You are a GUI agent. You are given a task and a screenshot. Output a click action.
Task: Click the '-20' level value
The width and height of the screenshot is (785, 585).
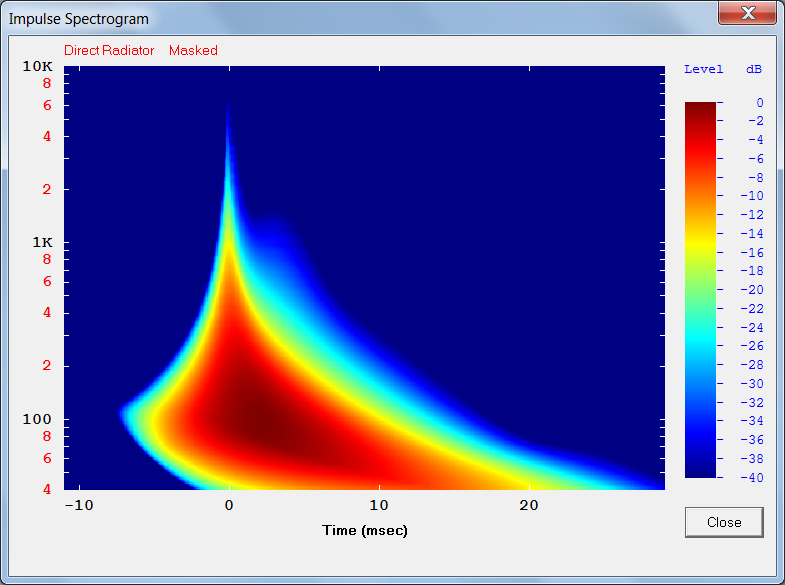pos(752,290)
